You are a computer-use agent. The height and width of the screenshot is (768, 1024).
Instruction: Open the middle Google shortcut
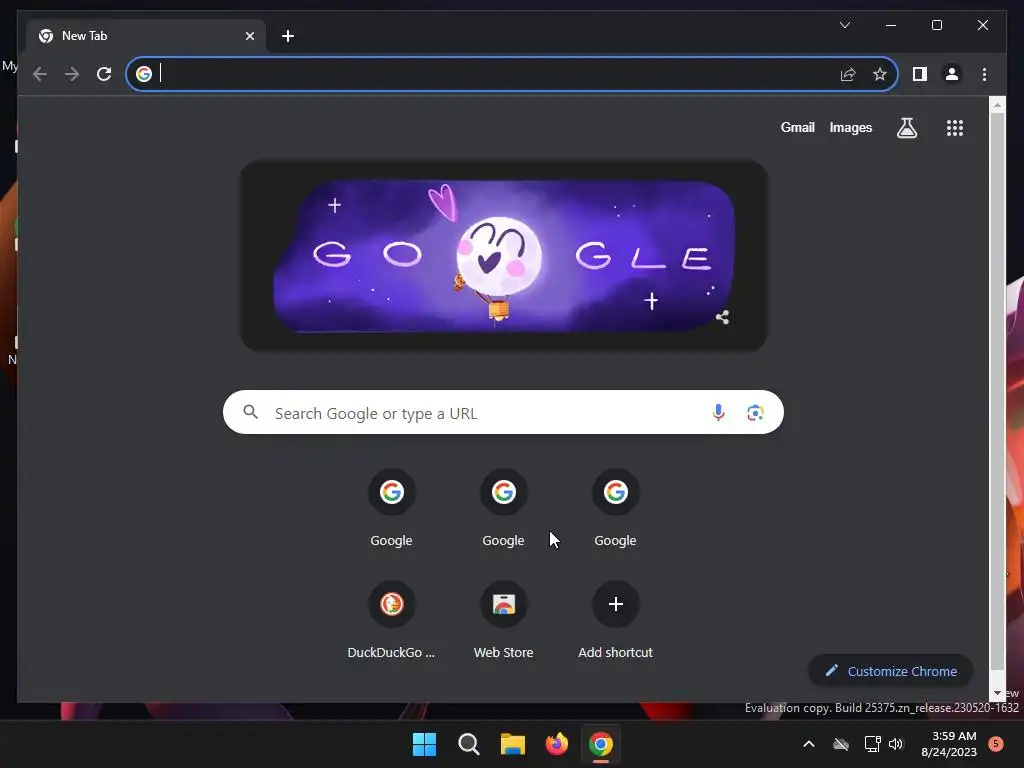coord(503,509)
